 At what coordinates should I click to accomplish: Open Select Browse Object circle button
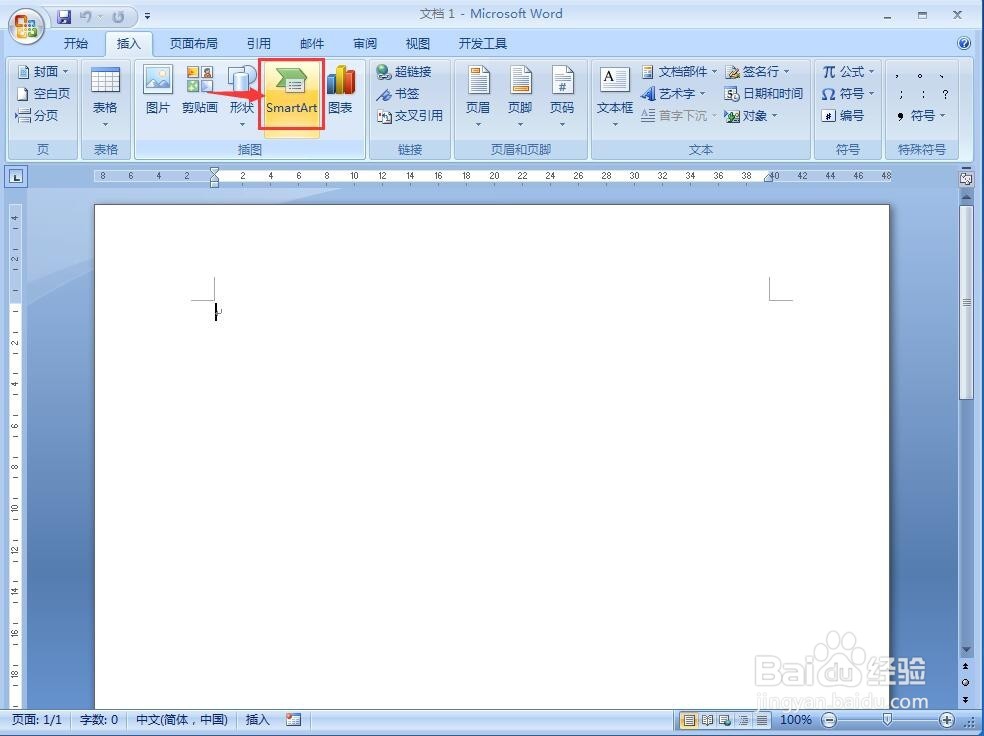[966, 682]
